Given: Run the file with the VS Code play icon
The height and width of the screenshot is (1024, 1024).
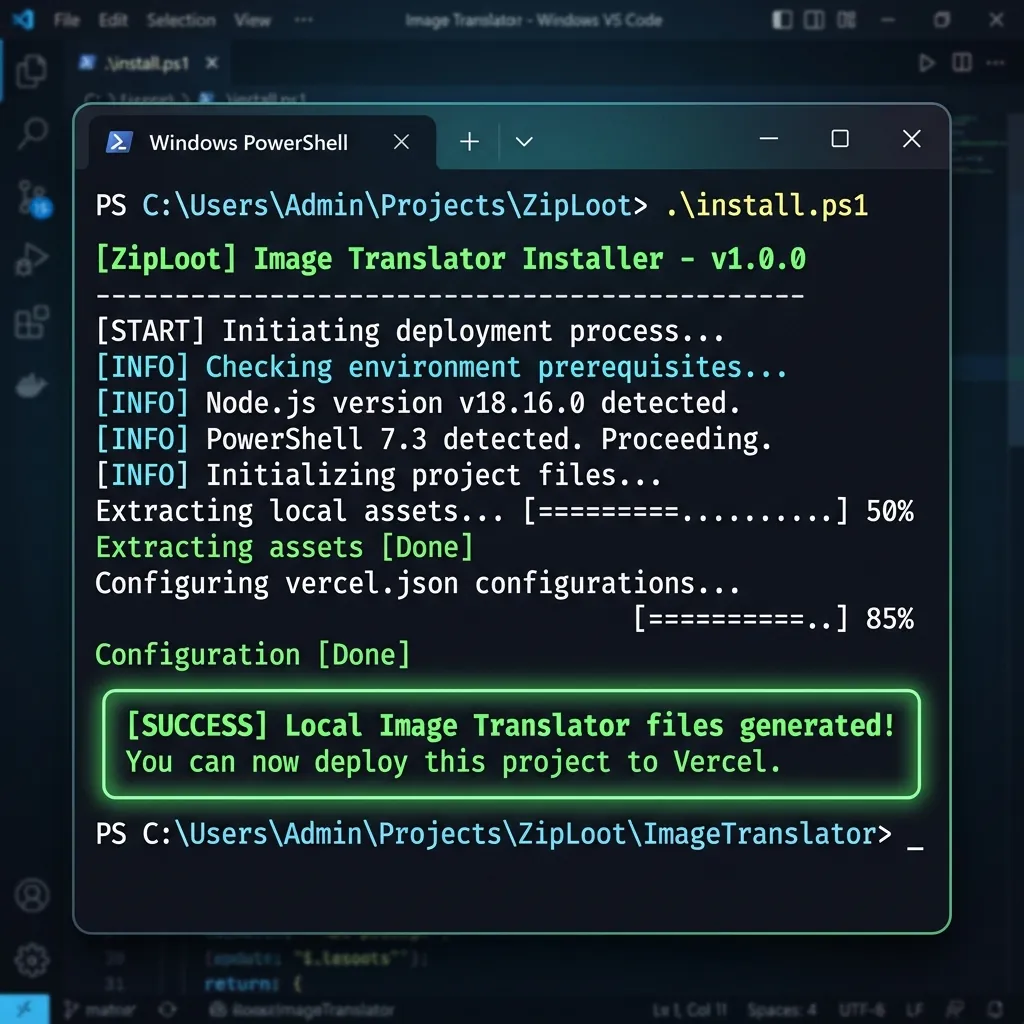Looking at the screenshot, I should tap(925, 63).
